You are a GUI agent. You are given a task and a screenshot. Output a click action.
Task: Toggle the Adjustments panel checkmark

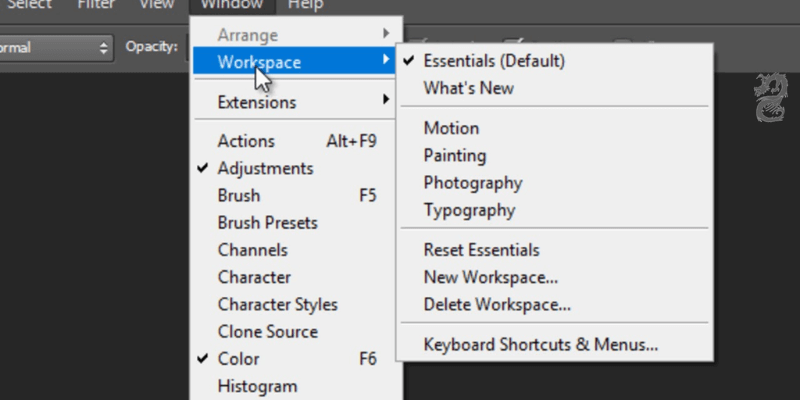(x=265, y=168)
